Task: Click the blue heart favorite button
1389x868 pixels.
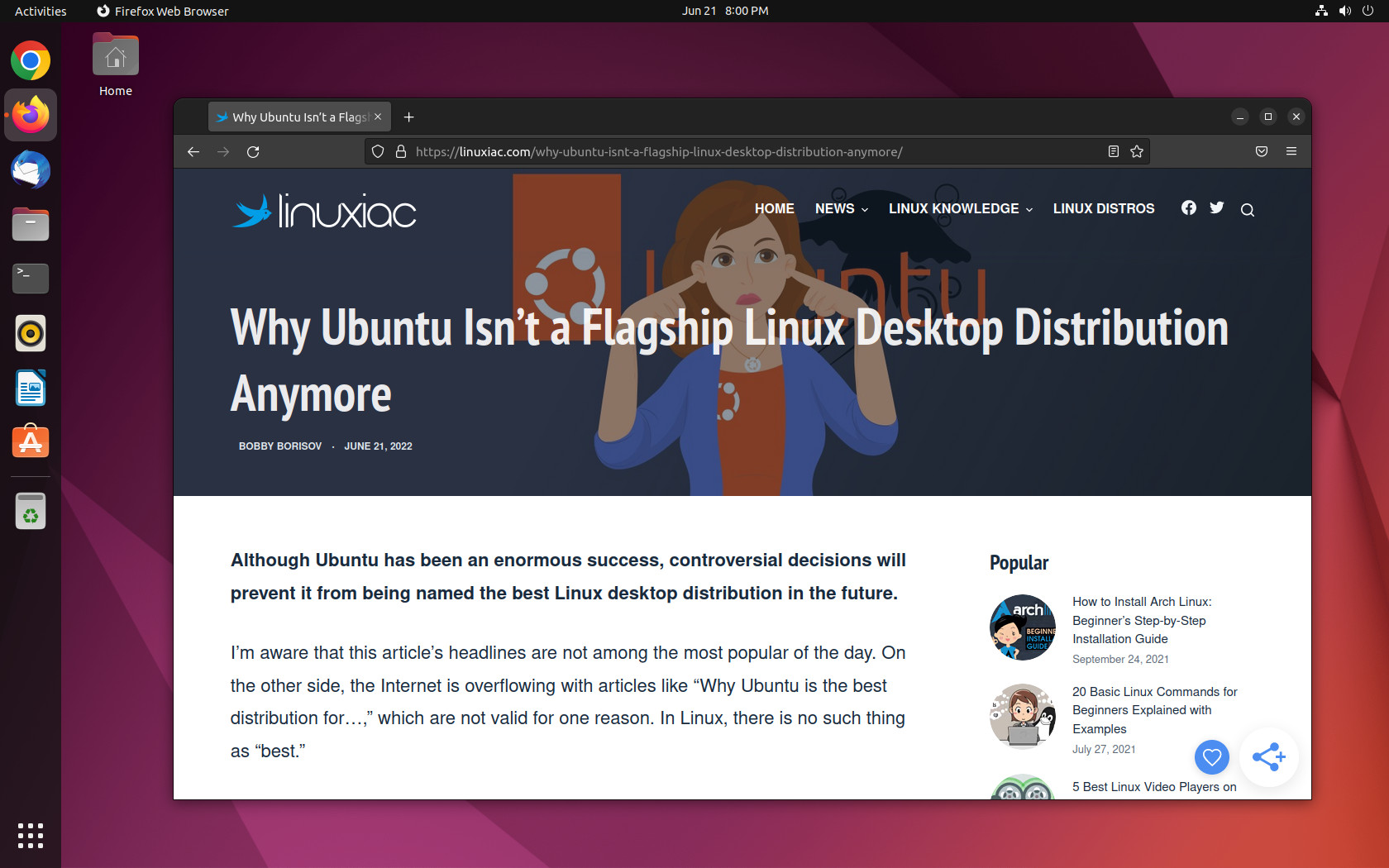Action: pyautogui.click(x=1212, y=756)
